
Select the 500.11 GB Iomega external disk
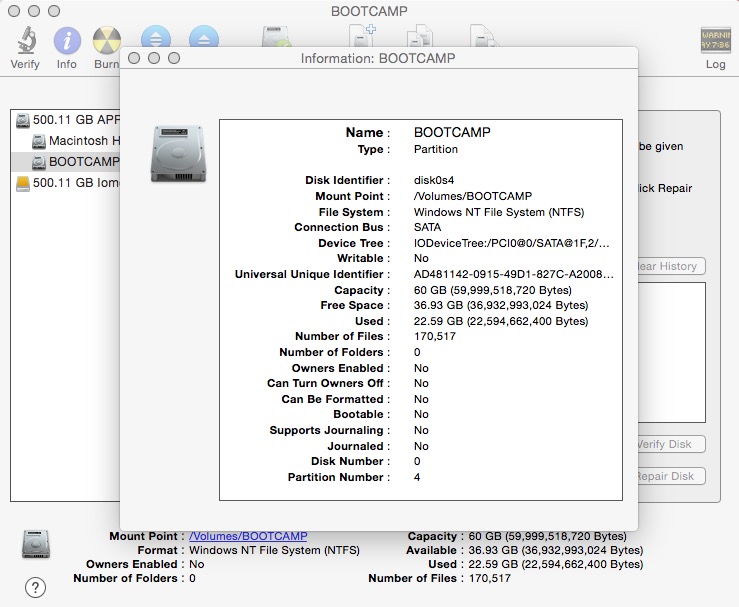click(x=67, y=183)
